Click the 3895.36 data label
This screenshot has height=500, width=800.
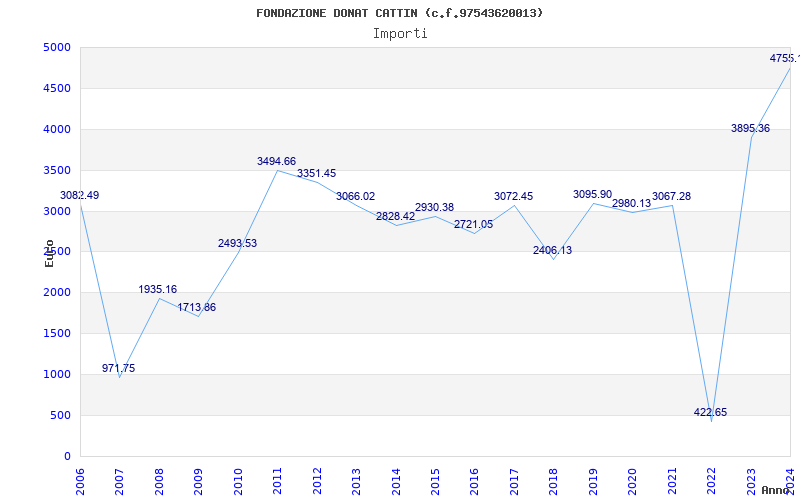(751, 129)
